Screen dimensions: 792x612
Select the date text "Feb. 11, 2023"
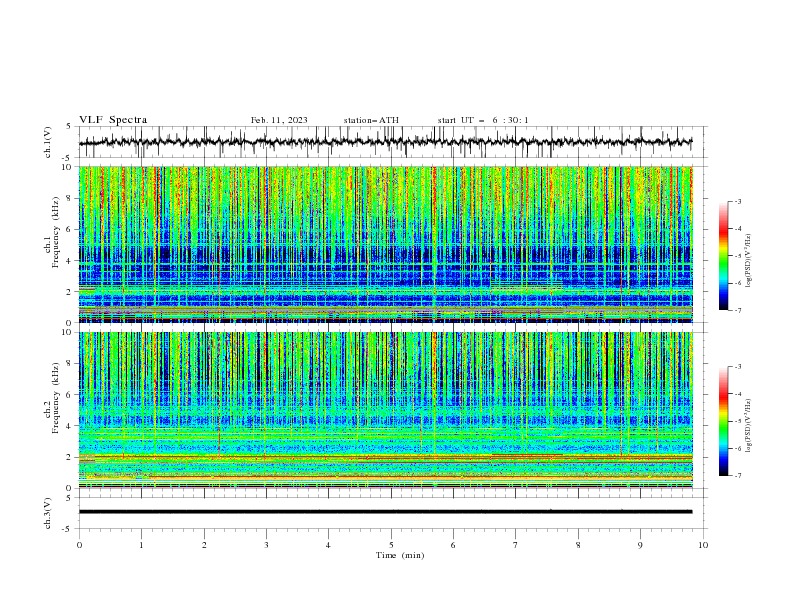279,120
